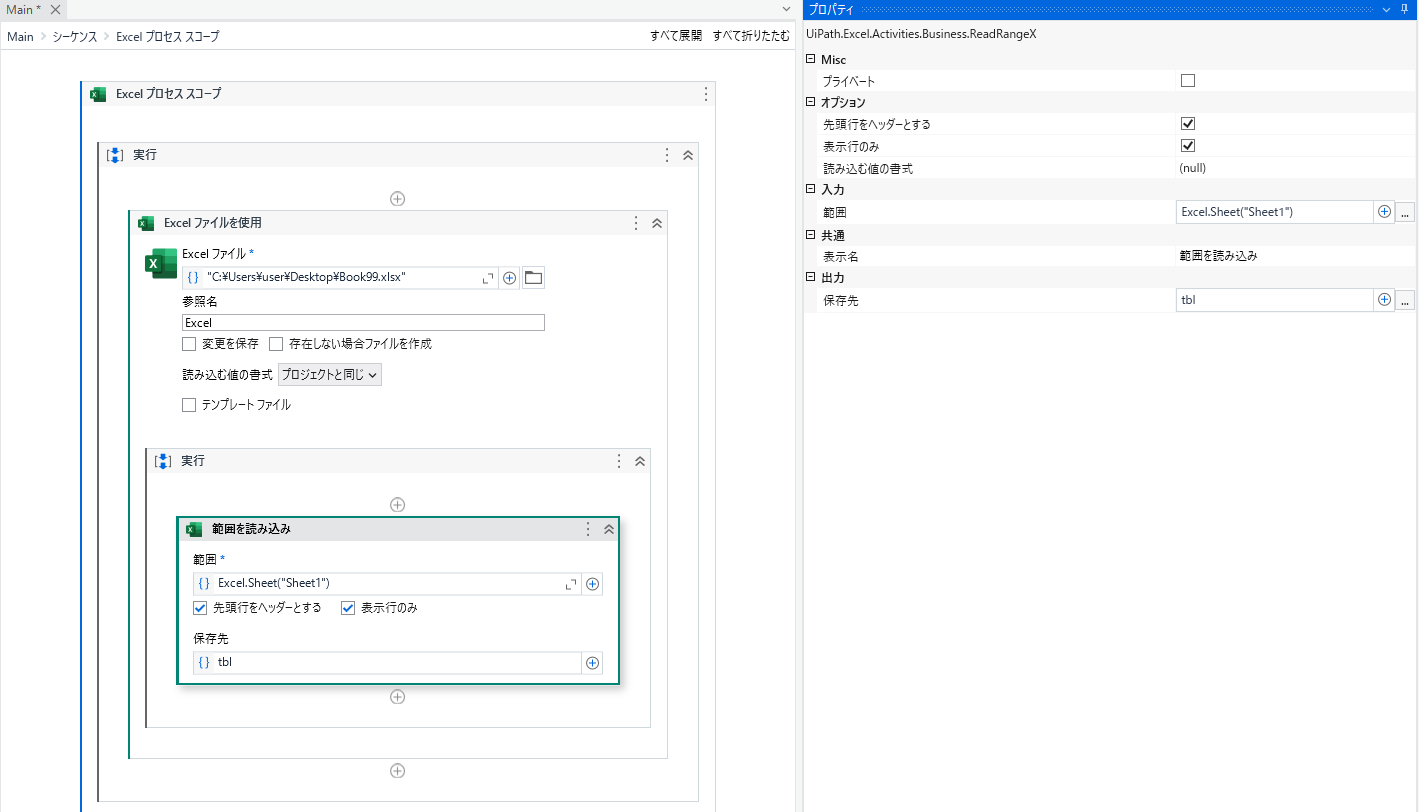Open options menu of 範囲を読み込み activity
1419x812 pixels.
pyautogui.click(x=588, y=529)
